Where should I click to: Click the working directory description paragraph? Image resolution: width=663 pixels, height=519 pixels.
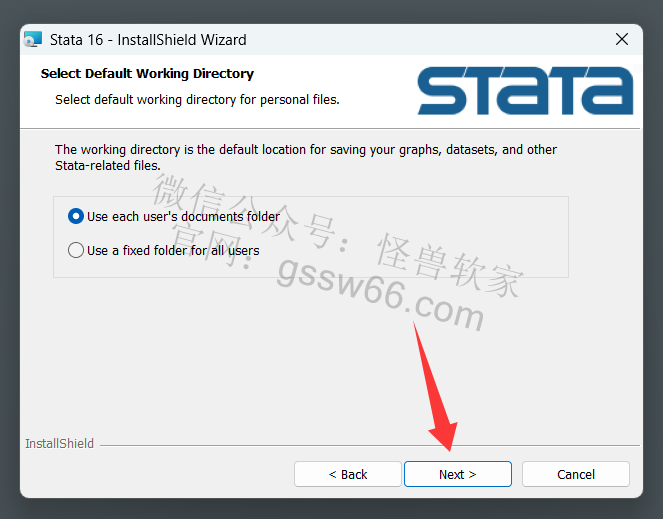[306, 157]
